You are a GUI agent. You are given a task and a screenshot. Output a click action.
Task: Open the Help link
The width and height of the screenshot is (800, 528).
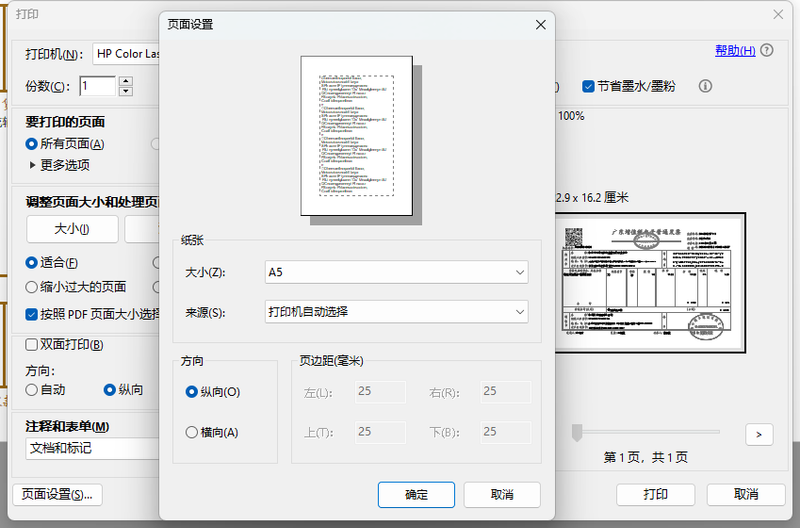point(734,51)
